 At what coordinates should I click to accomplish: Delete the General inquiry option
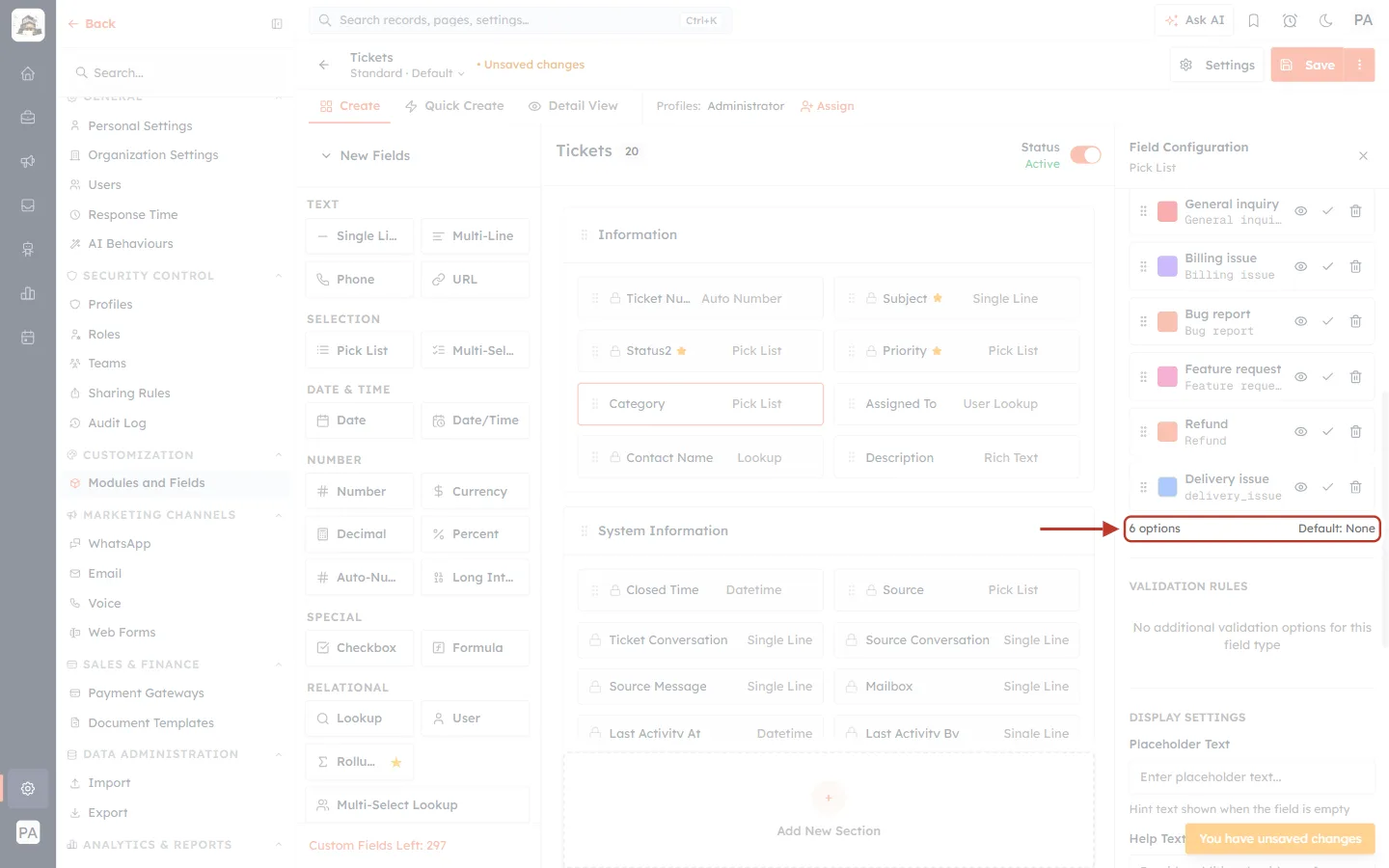tap(1355, 211)
